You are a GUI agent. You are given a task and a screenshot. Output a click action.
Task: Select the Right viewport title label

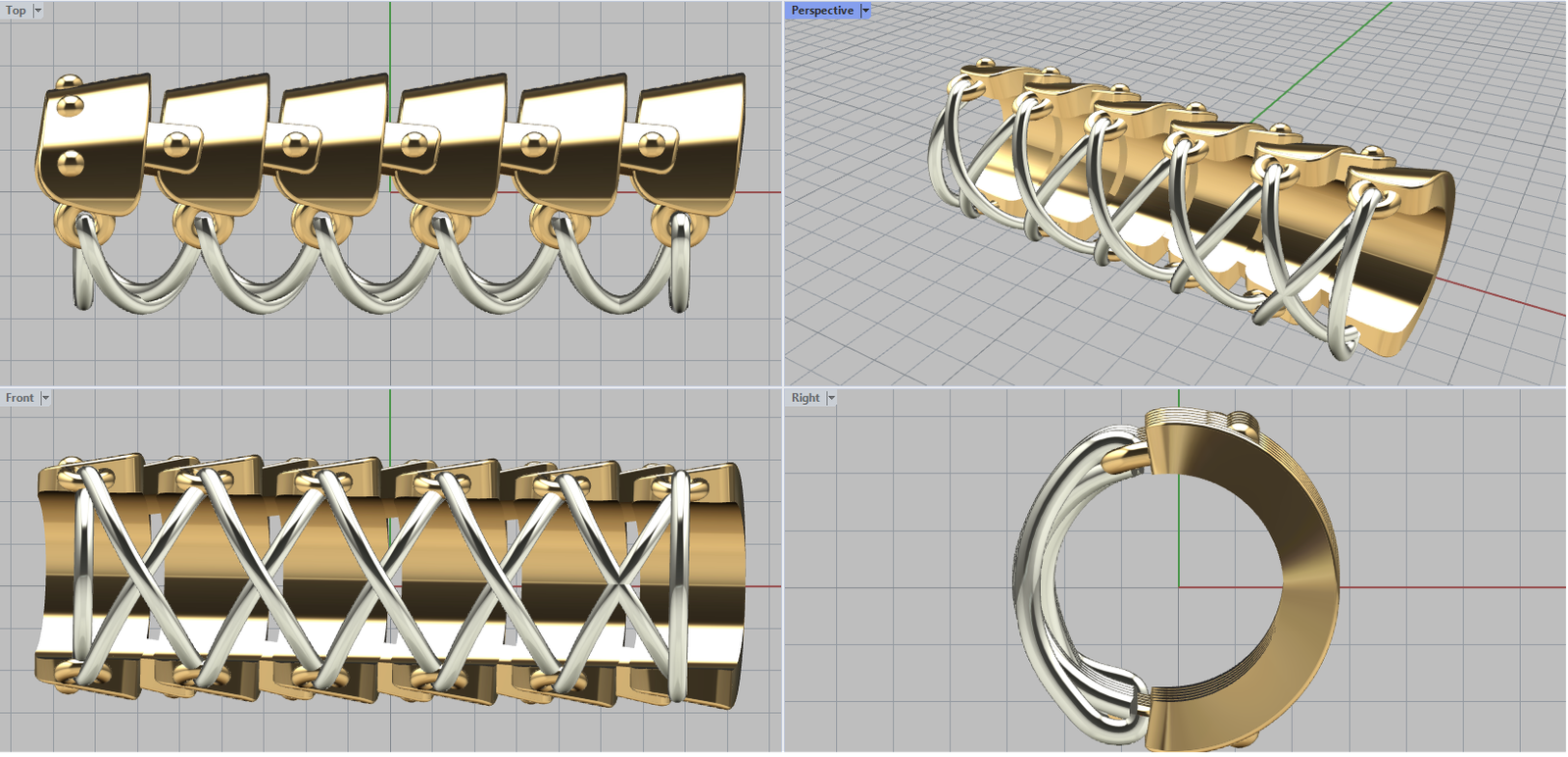805,398
